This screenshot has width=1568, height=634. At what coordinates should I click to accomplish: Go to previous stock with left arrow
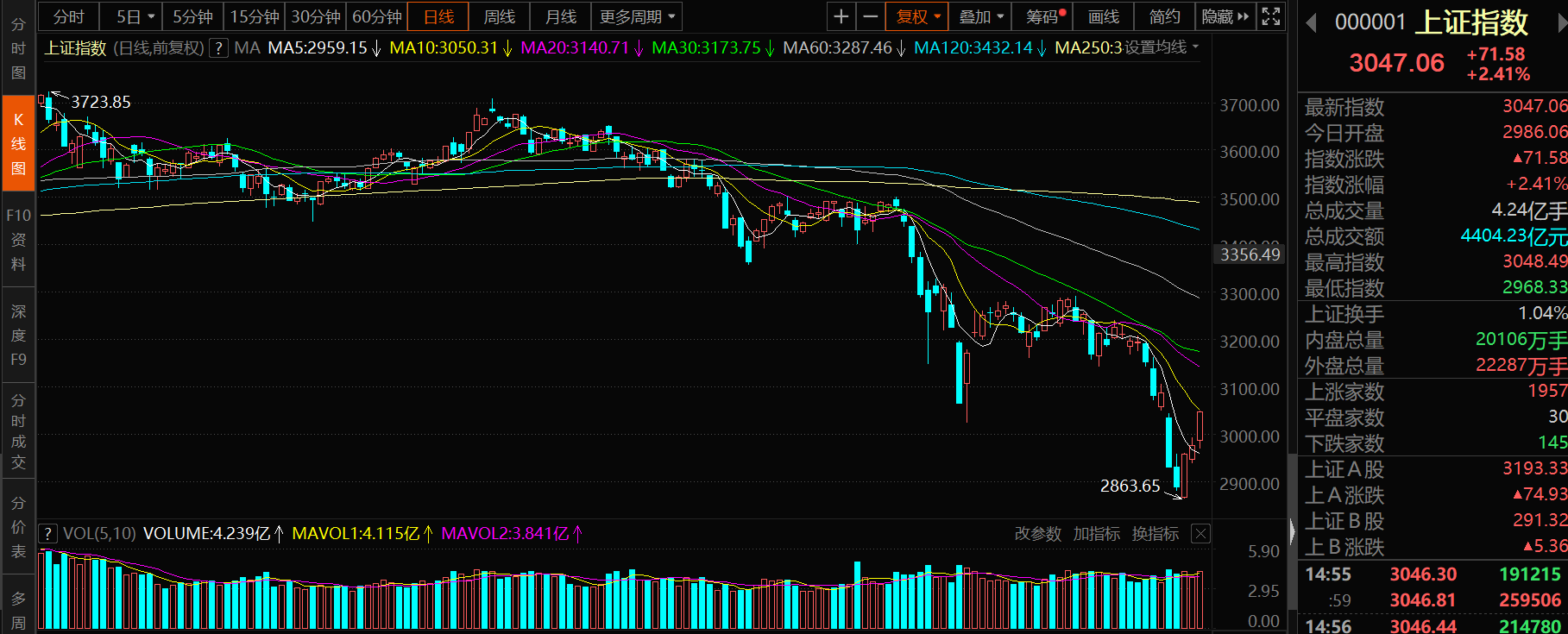click(1311, 23)
